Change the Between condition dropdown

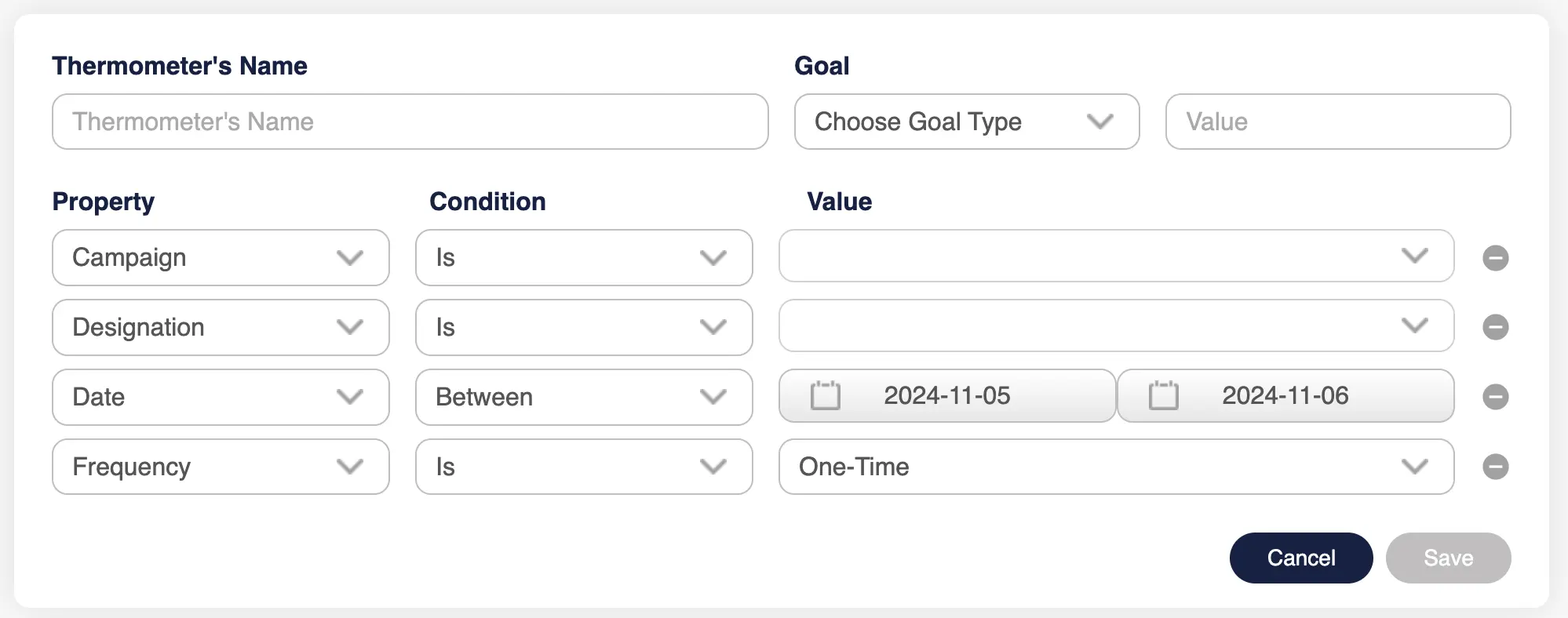pyautogui.click(x=583, y=397)
